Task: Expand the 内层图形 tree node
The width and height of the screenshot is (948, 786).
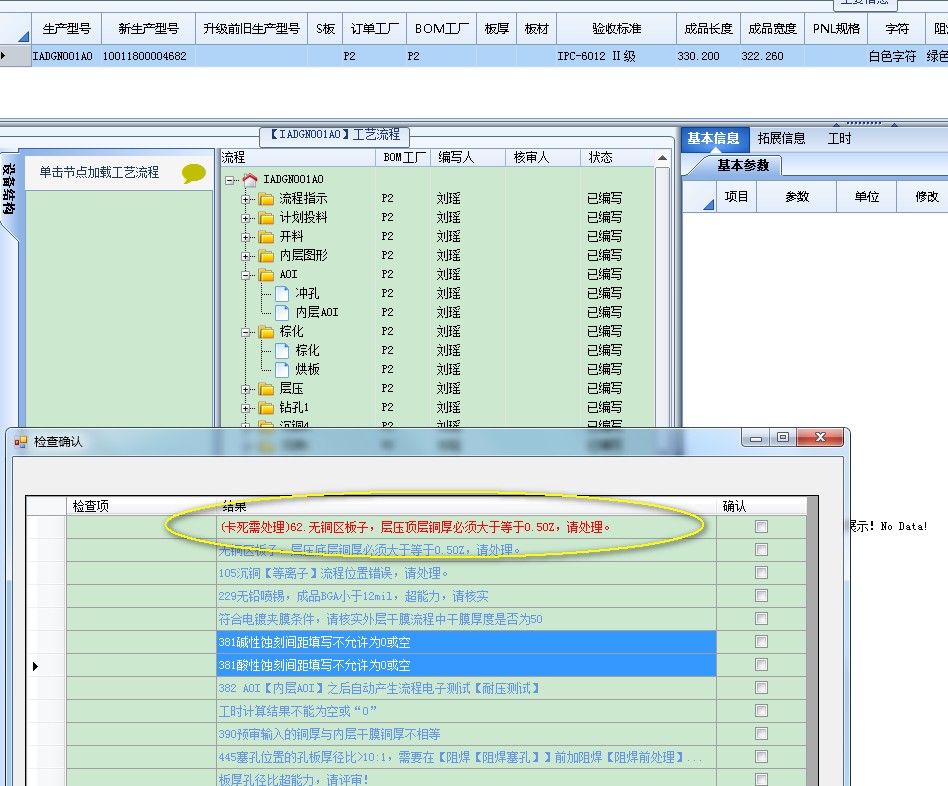Action: 245,256
